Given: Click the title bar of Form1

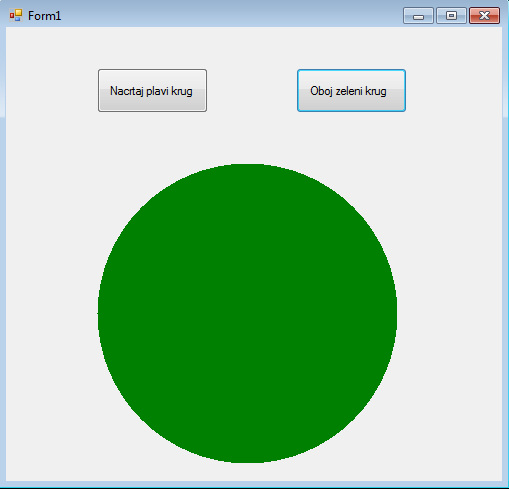Looking at the screenshot, I should click(x=230, y=16).
